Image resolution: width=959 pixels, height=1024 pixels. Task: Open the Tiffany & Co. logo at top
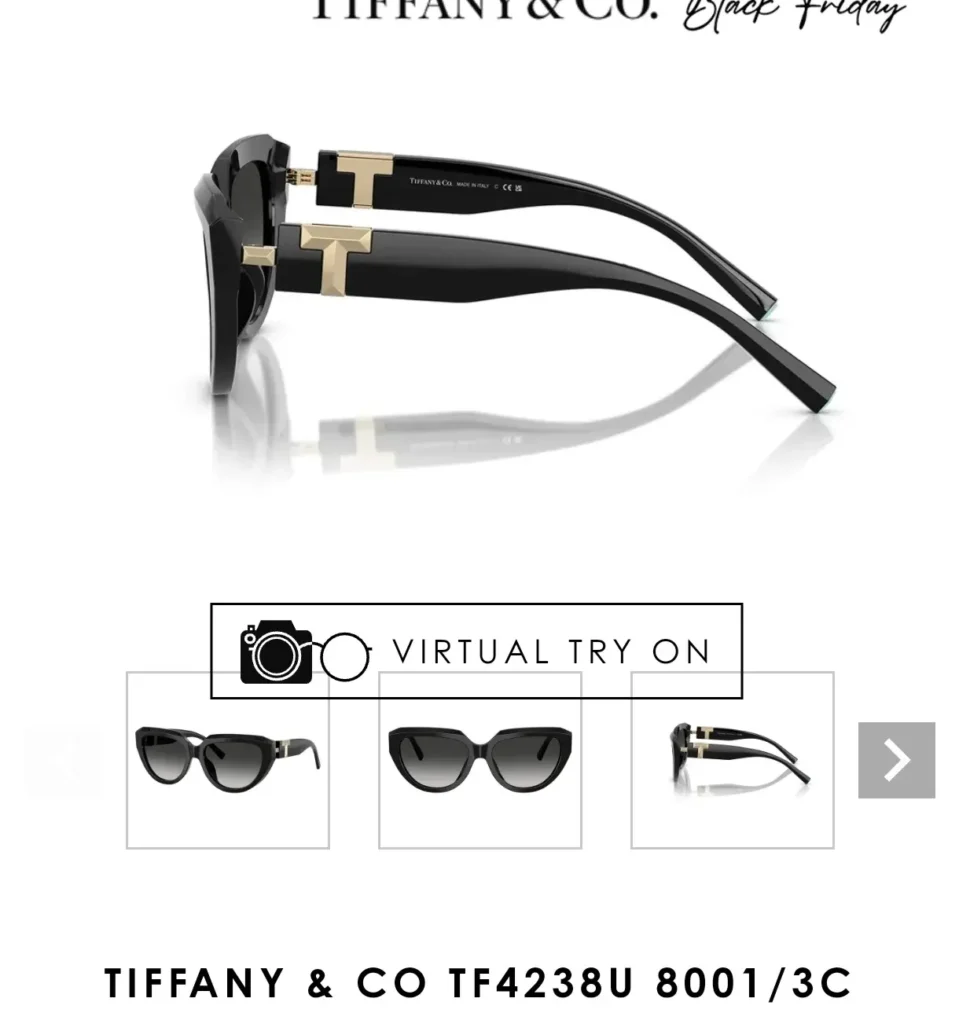(485, 9)
